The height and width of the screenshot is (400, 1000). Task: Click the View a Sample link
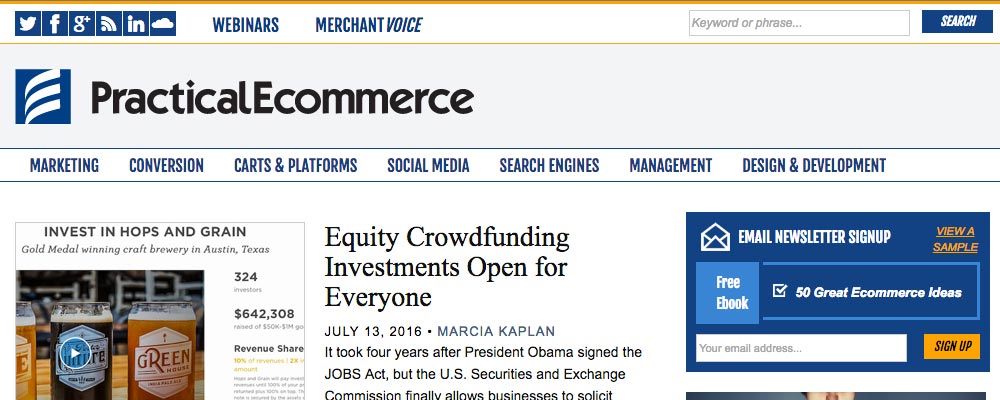(954, 239)
